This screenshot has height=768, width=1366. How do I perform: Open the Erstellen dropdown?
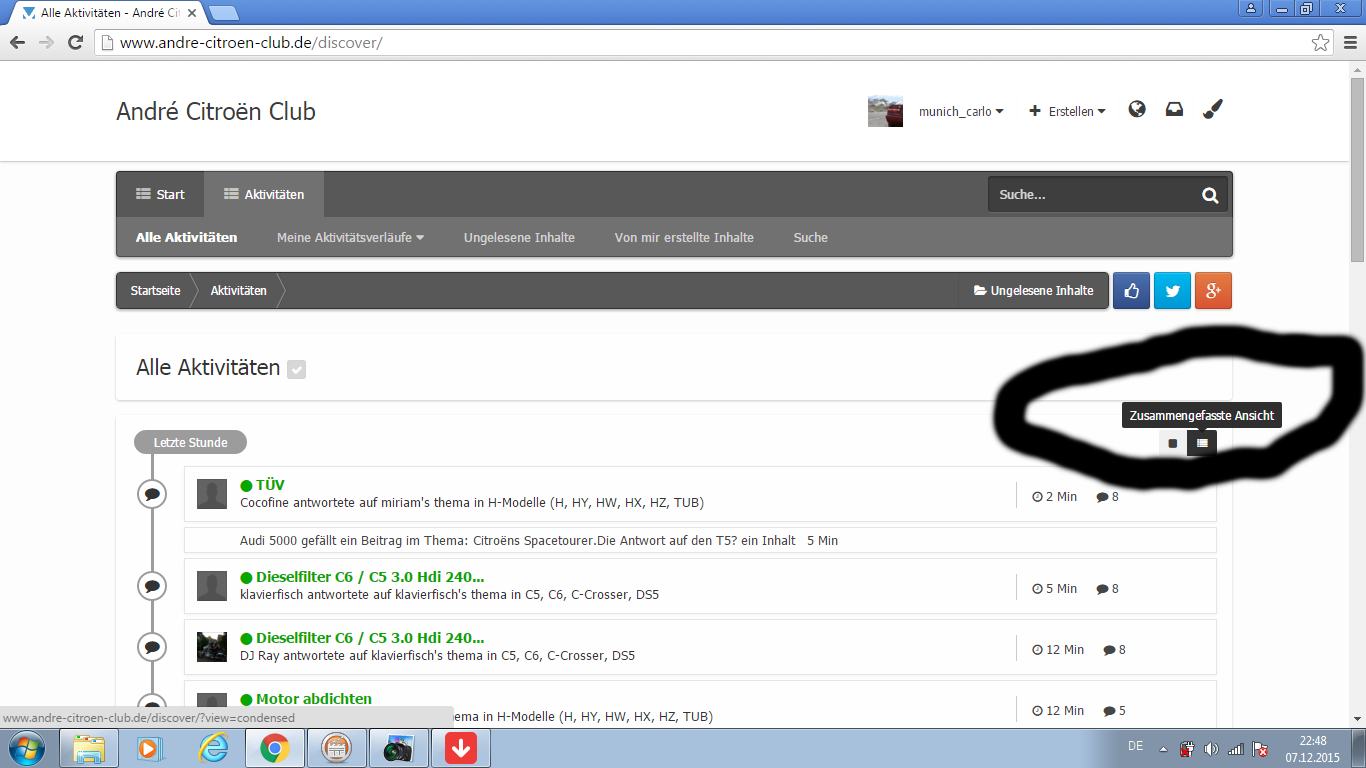1067,112
